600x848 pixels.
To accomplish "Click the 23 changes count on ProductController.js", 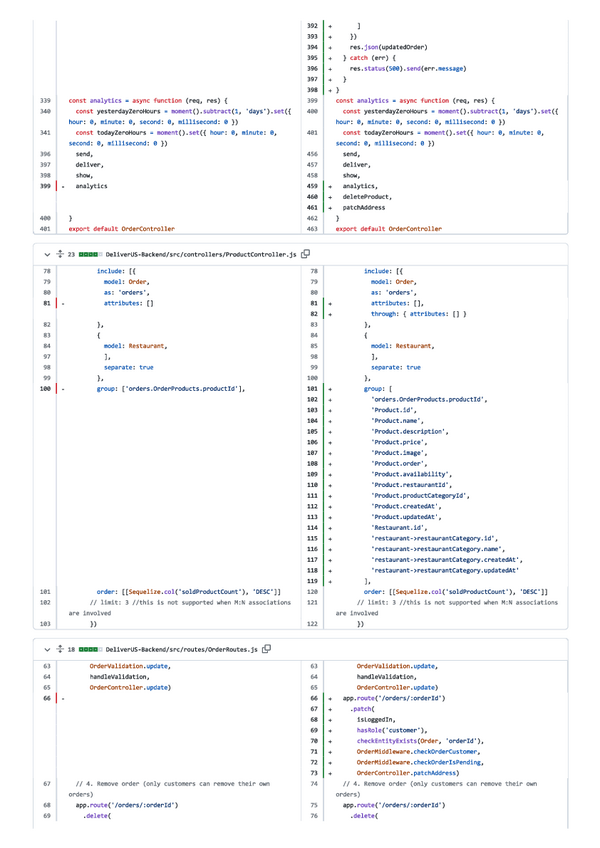I will (x=72, y=255).
